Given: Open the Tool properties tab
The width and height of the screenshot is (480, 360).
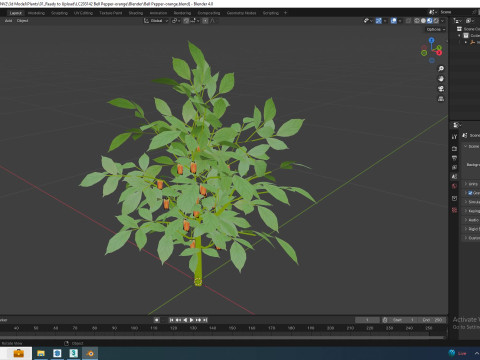Looking at the screenshot, I should tap(454, 137).
